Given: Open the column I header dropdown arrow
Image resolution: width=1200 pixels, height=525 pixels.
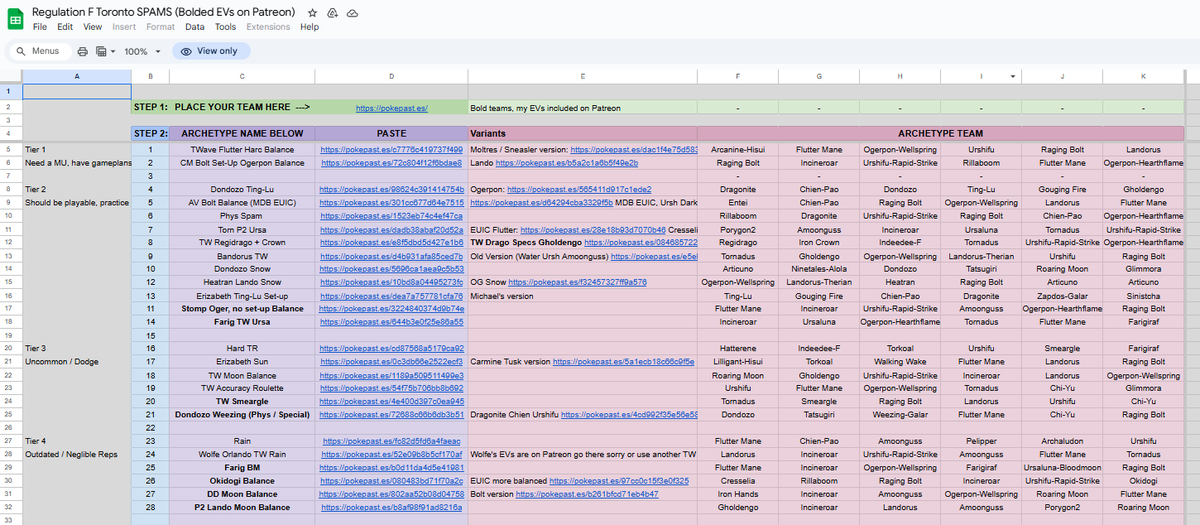Looking at the screenshot, I should pyautogui.click(x=1013, y=76).
